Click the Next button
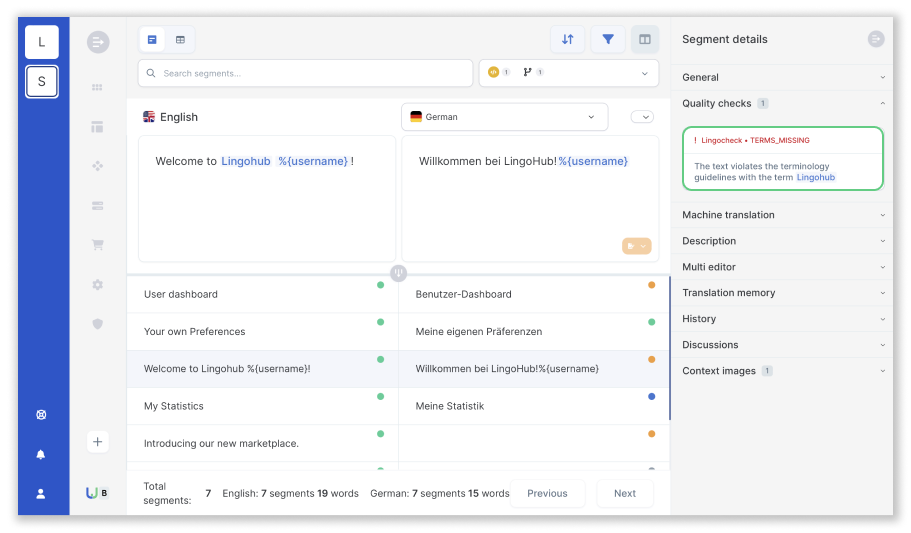The height and width of the screenshot is (533, 911). pos(625,493)
